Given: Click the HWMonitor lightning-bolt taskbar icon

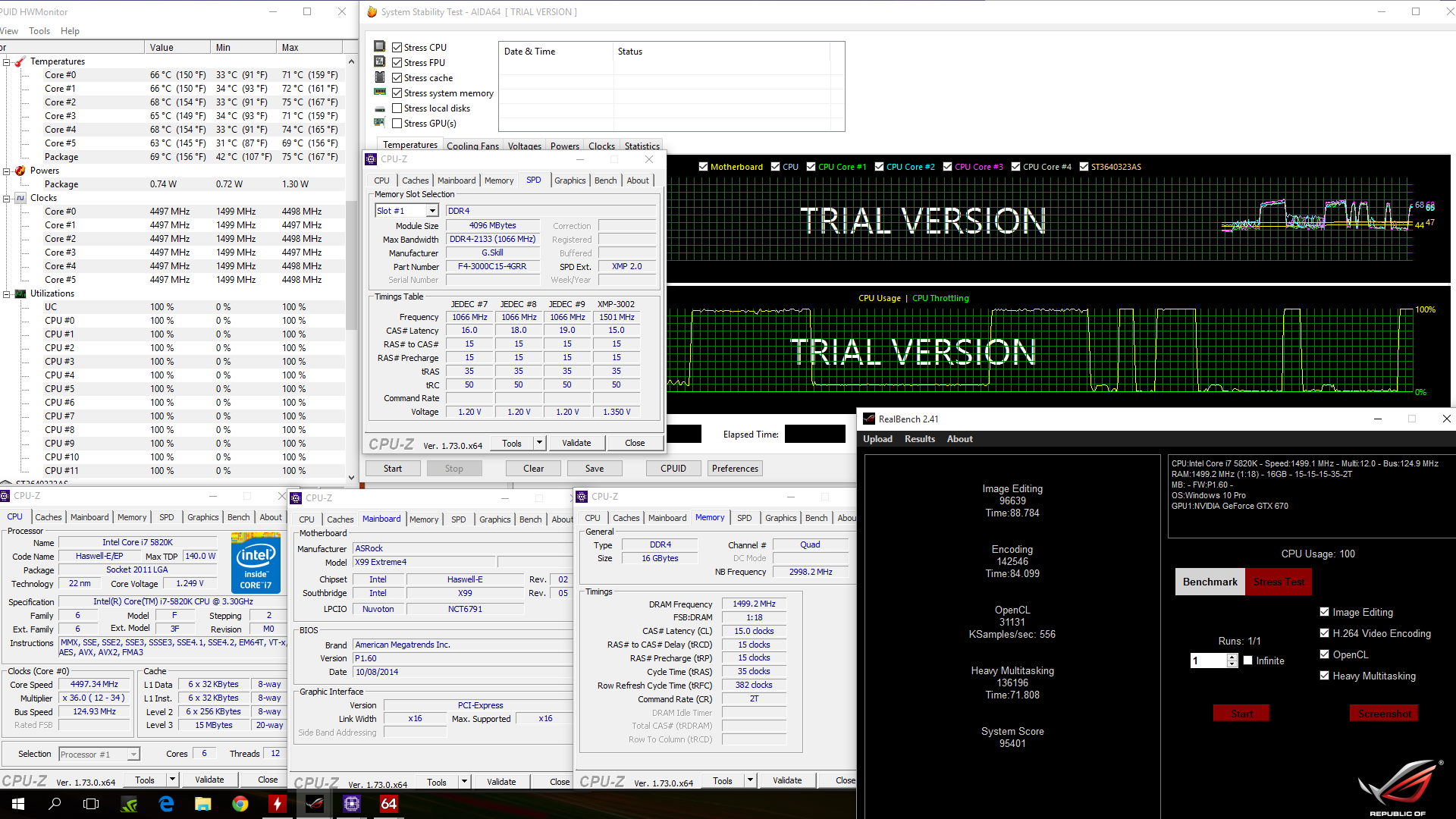Looking at the screenshot, I should click(x=278, y=804).
